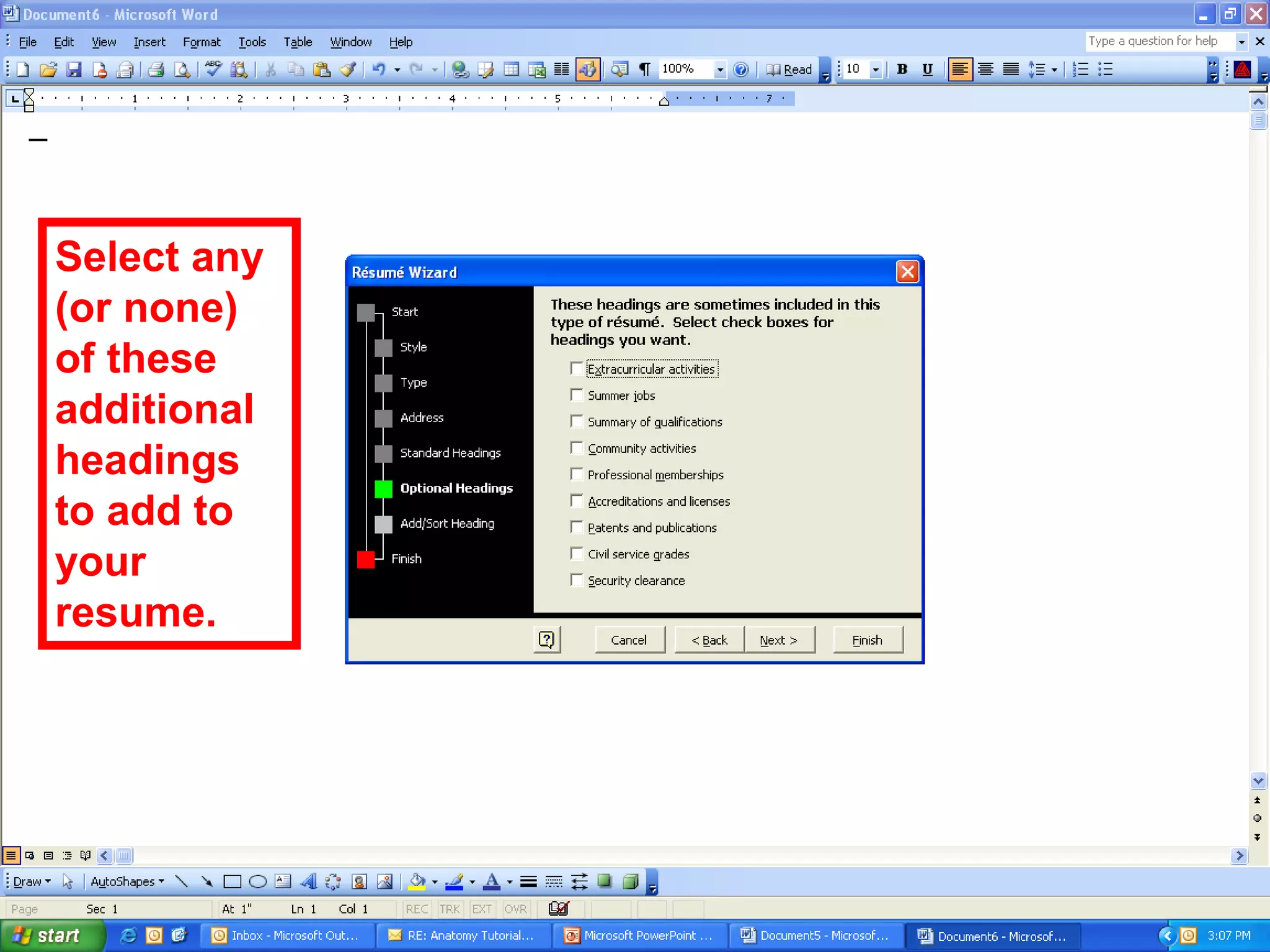Viewport: 1270px width, 952px height.
Task: Insert a Text Box from Drawing toolbar
Action: [x=283, y=881]
